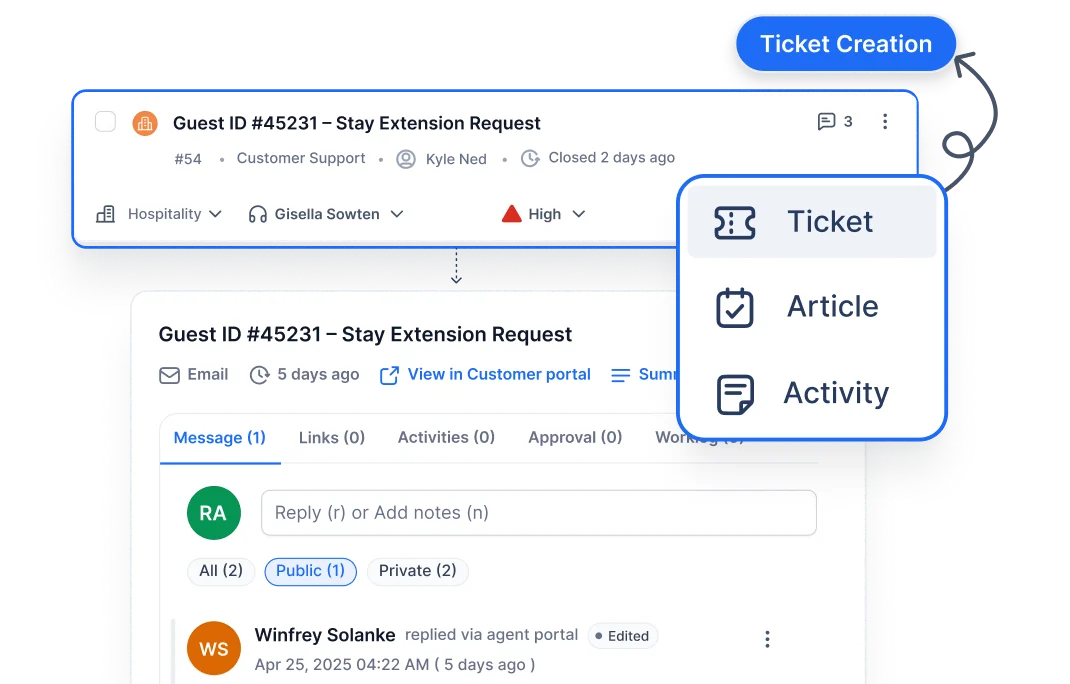
Task: Click the Reply or Add notes field
Action: pyautogui.click(x=539, y=512)
